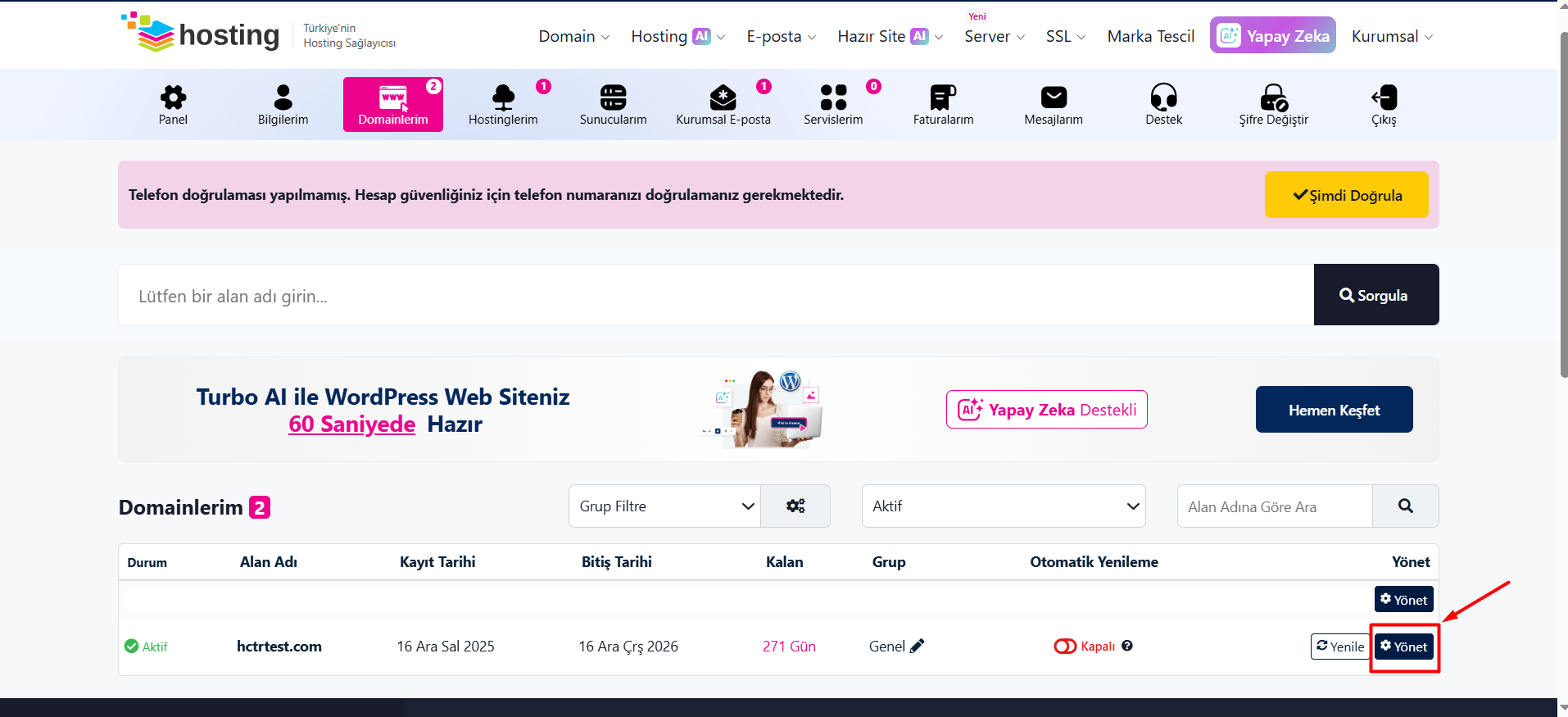This screenshot has height=717, width=1568.
Task: Open Faturalarım invoice icon
Action: pyautogui.click(x=943, y=98)
